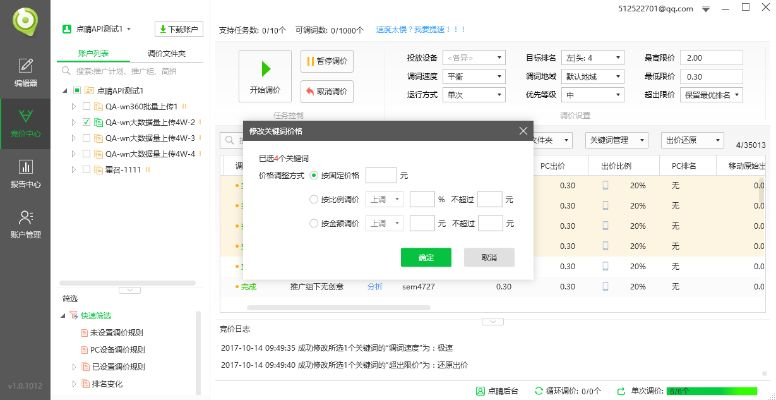Check the 覃召-1111 checkbox

pyautogui.click(x=86, y=169)
